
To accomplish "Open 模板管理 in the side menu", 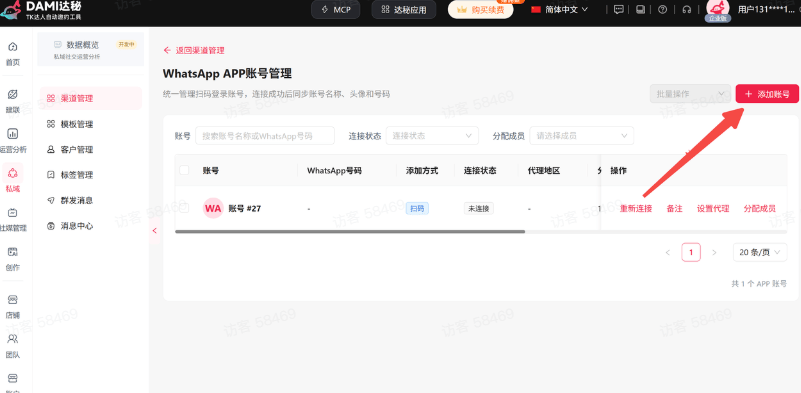I will [x=90, y=124].
